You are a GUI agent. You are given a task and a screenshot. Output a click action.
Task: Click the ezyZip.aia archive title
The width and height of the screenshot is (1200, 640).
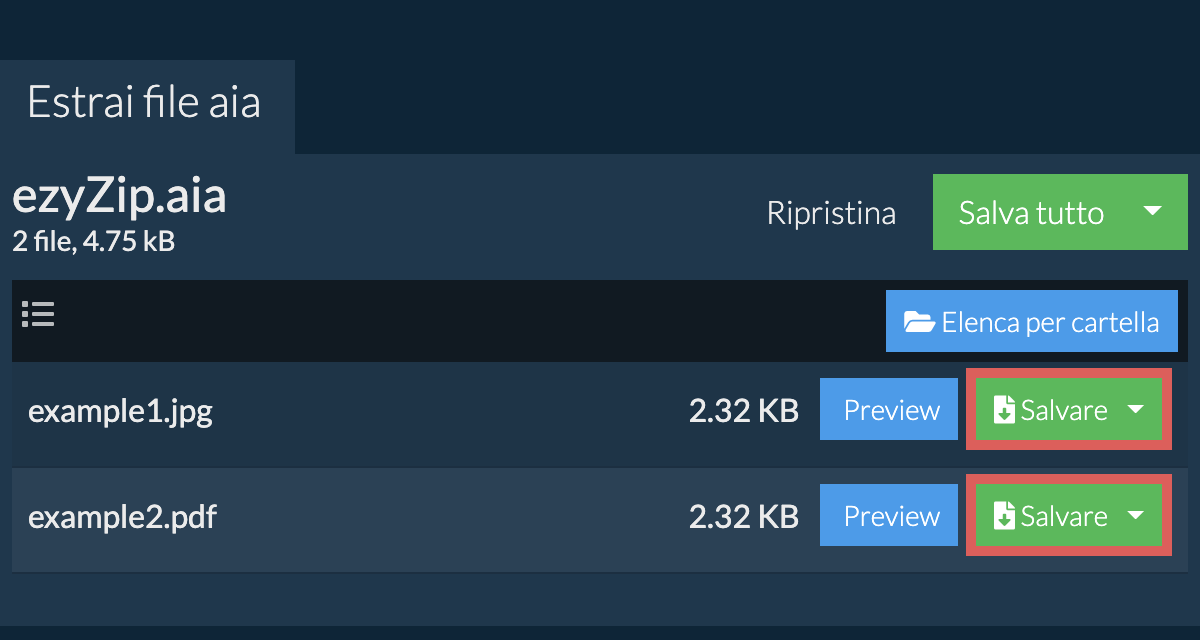pyautogui.click(x=119, y=198)
